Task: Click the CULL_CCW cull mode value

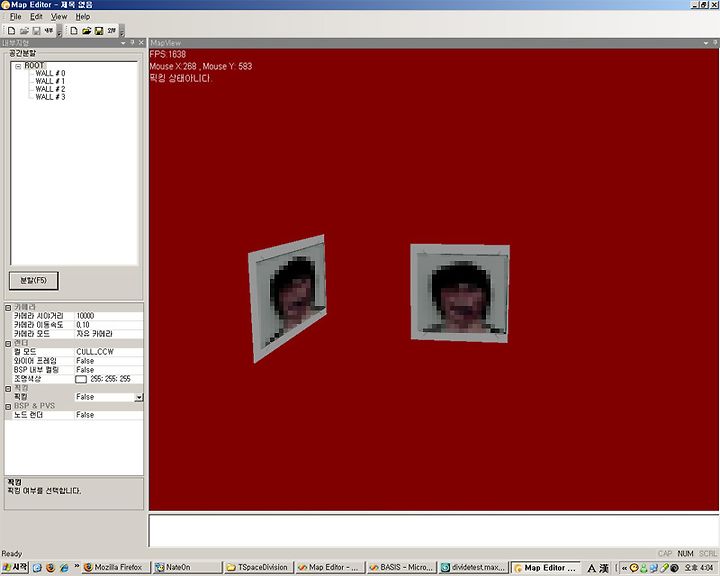Action: click(x=108, y=352)
